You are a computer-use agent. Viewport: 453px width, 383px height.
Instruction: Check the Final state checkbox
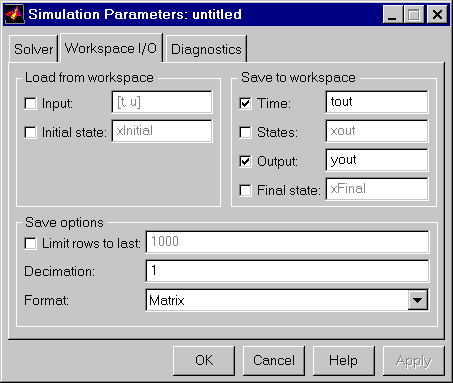point(245,190)
